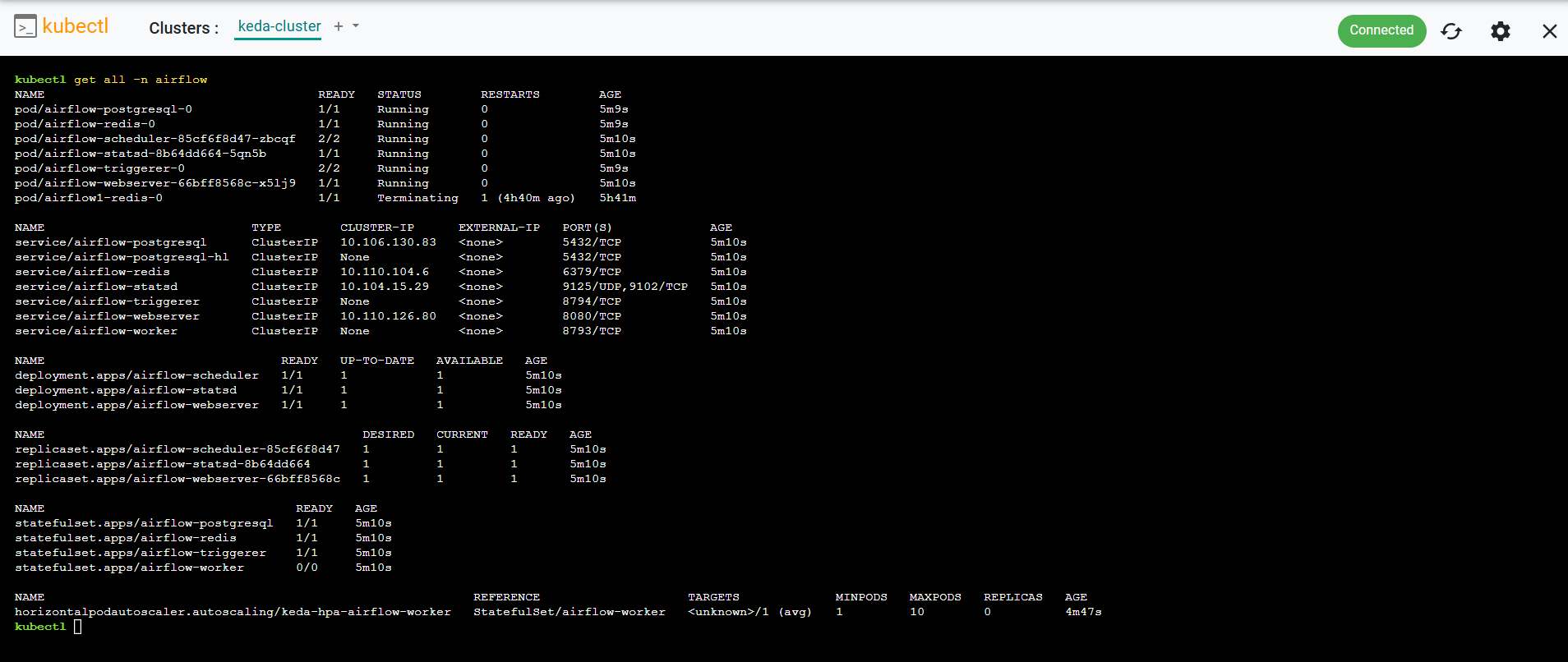The height and width of the screenshot is (662, 1568).
Task: Select text 'pod/airflow-redis-0'
Action: coord(85,124)
